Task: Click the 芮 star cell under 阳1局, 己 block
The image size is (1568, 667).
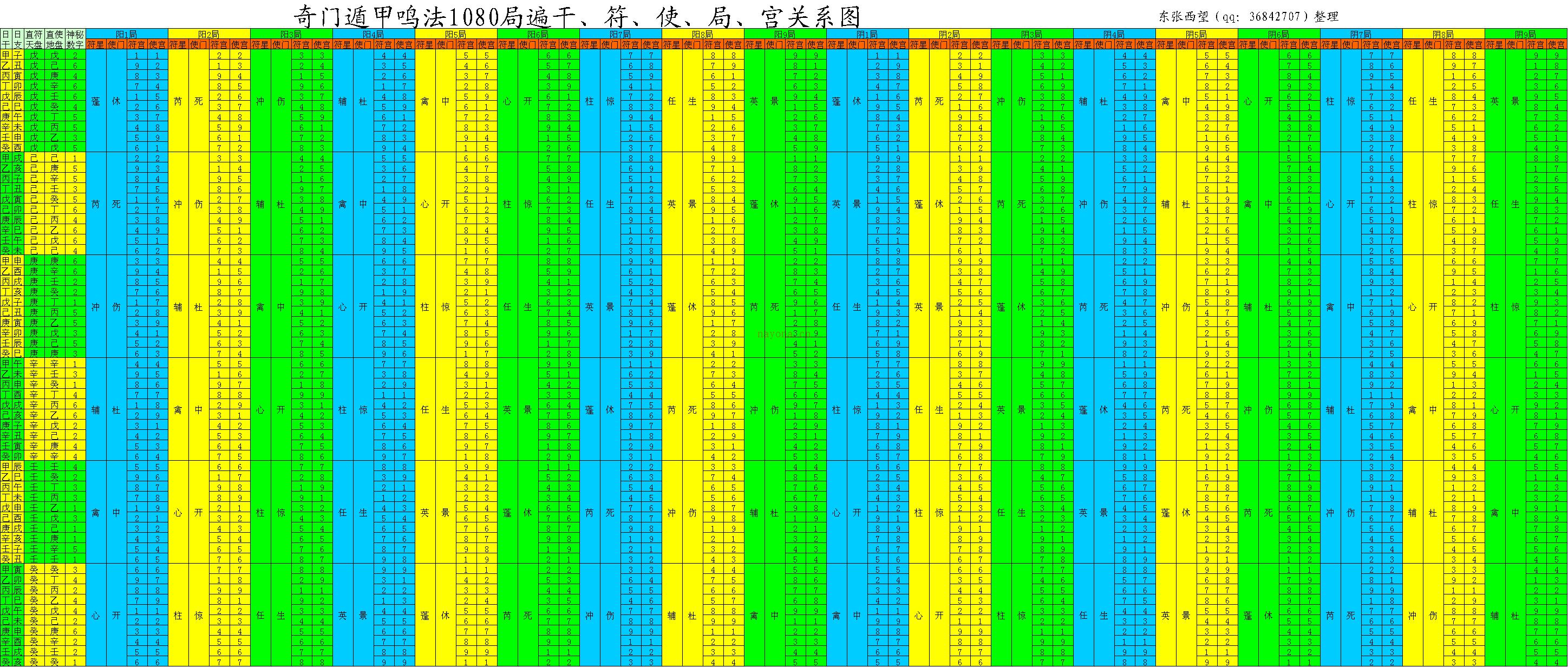Action: pyautogui.click(x=96, y=204)
